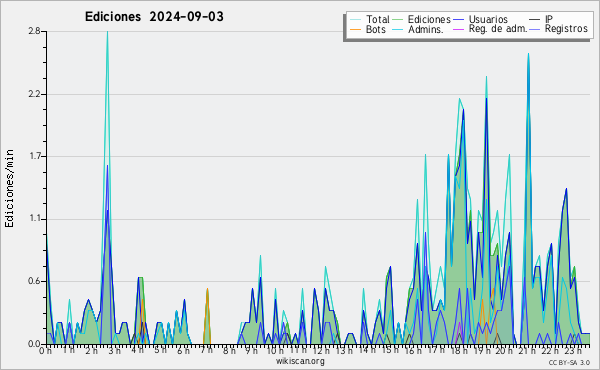
Task: Click the chart title 'Ediciones 2024-09-03'
Action: [154, 17]
